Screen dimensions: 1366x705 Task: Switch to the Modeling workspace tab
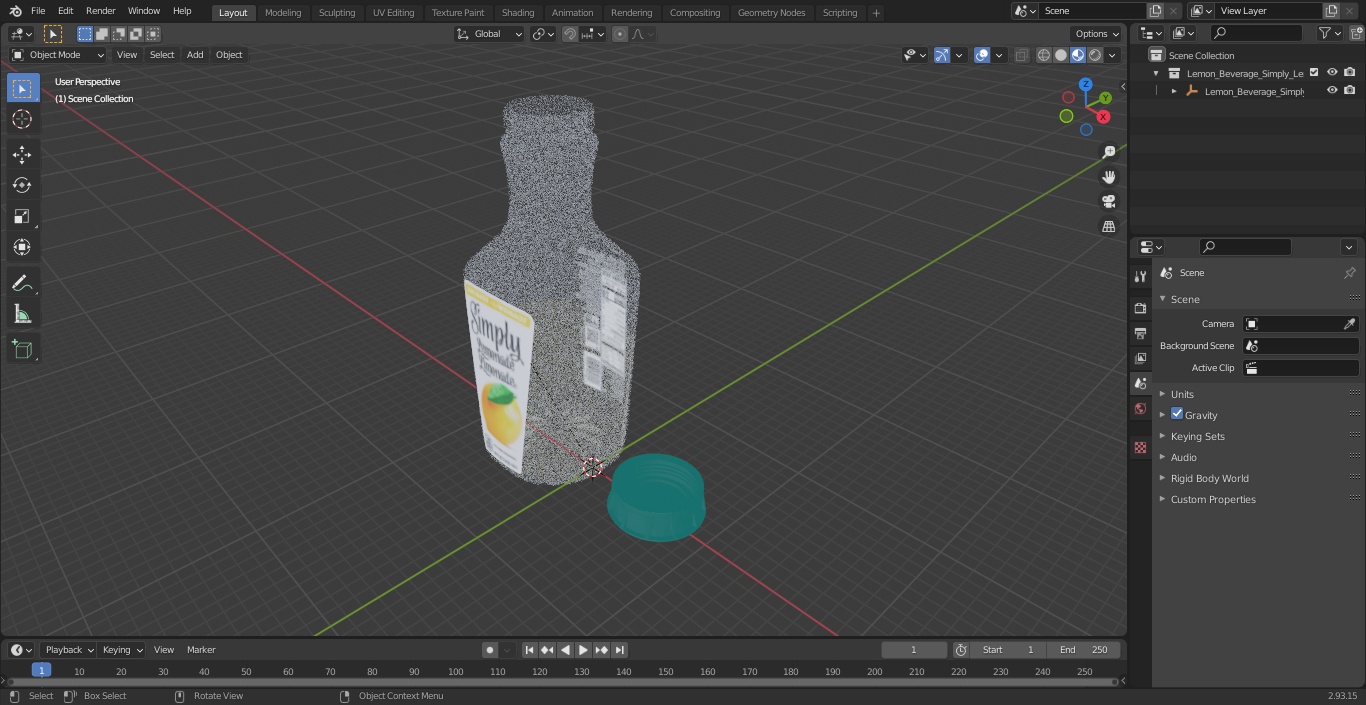[283, 12]
